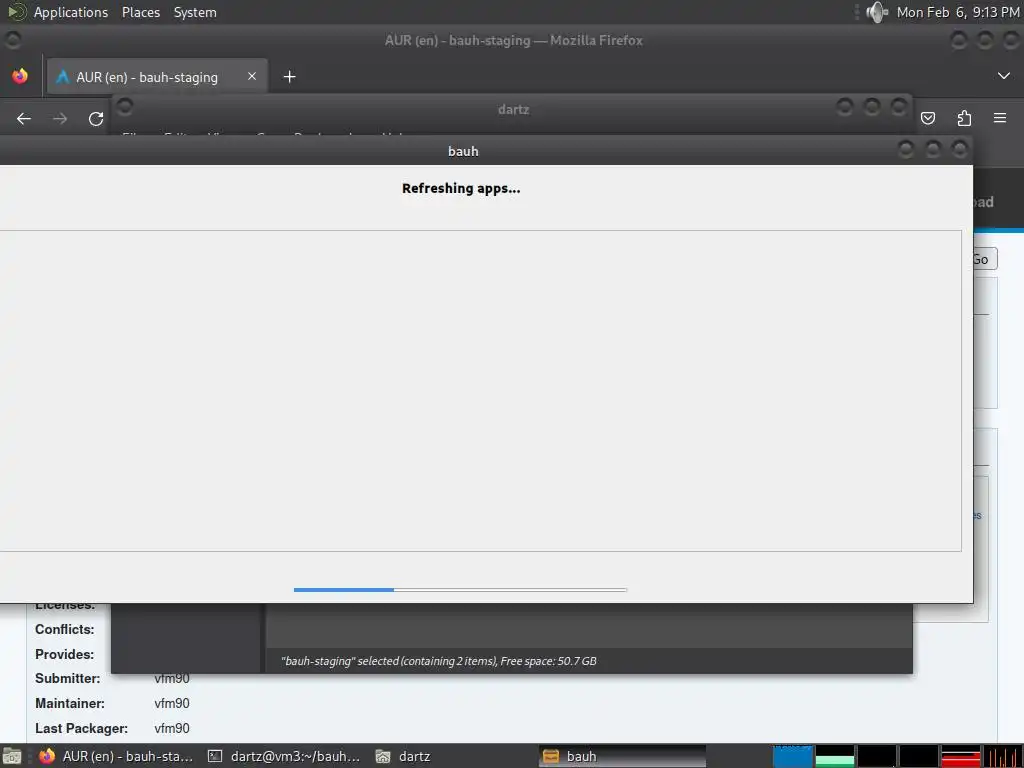Open the System menu
Viewport: 1024px width, 768px height.
[195, 12]
